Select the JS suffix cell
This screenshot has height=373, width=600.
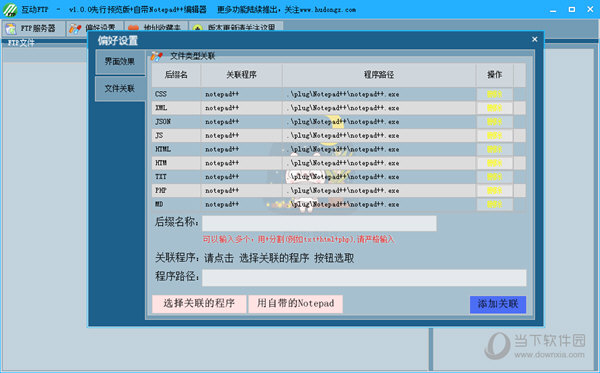pyautogui.click(x=176, y=135)
